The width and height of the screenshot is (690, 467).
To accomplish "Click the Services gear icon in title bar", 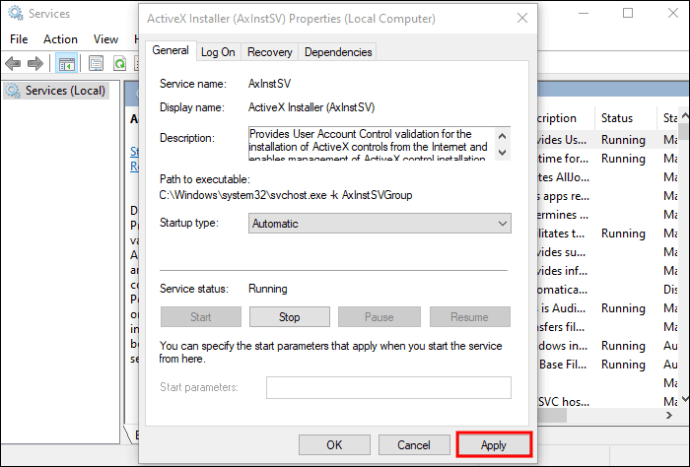I will [16, 13].
